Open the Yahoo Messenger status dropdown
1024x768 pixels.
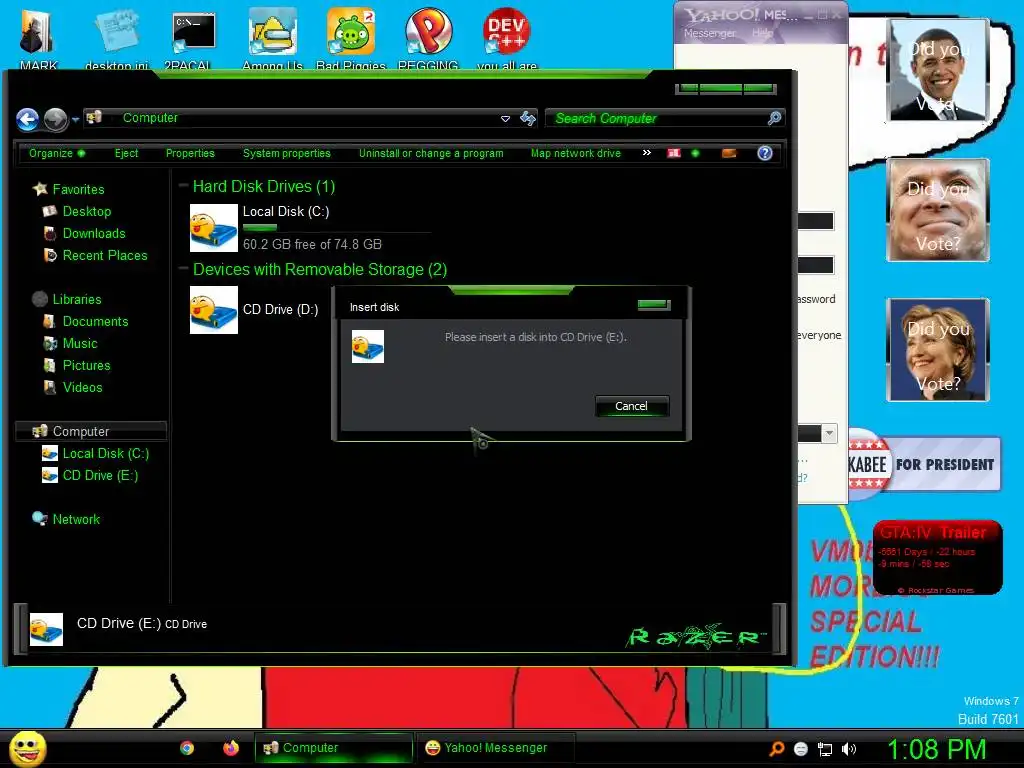829,433
